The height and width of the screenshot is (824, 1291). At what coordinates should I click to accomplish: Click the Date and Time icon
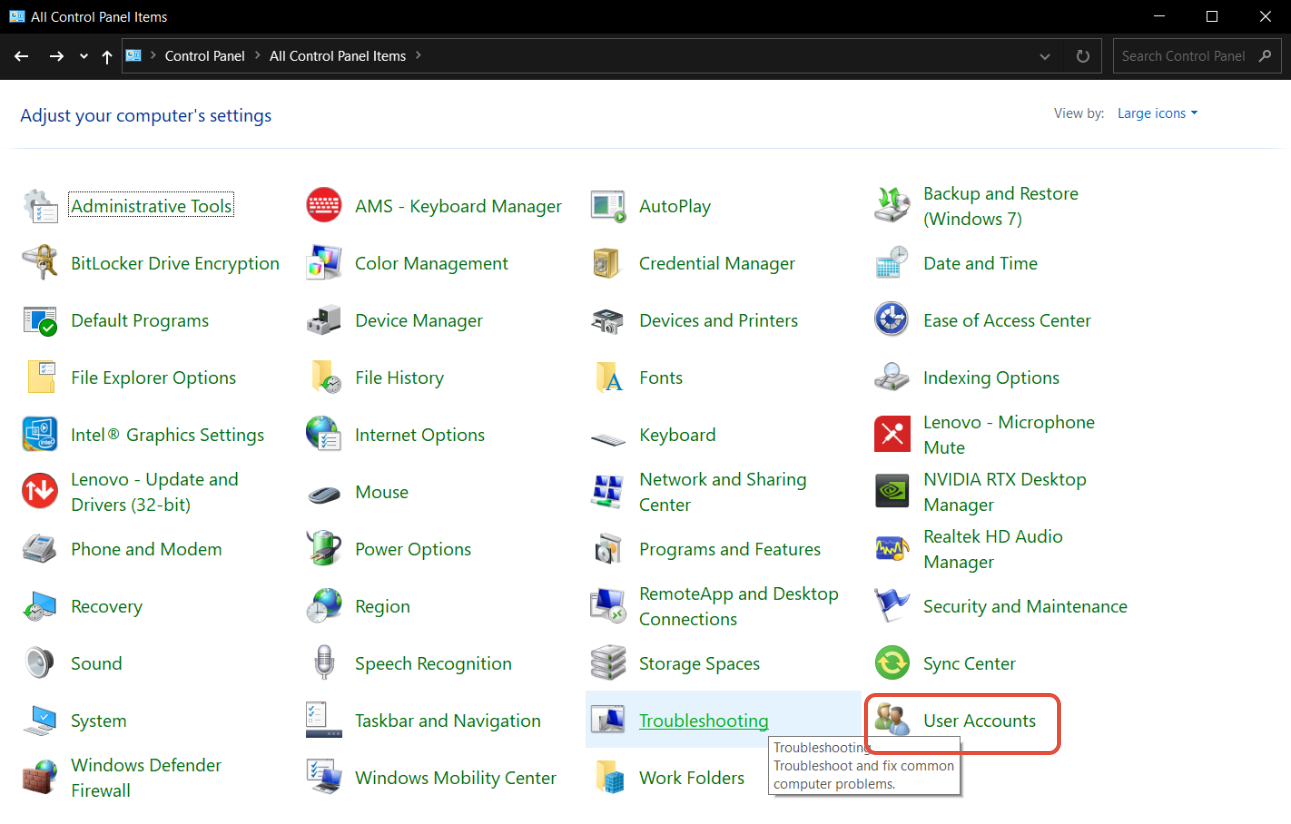[892, 263]
